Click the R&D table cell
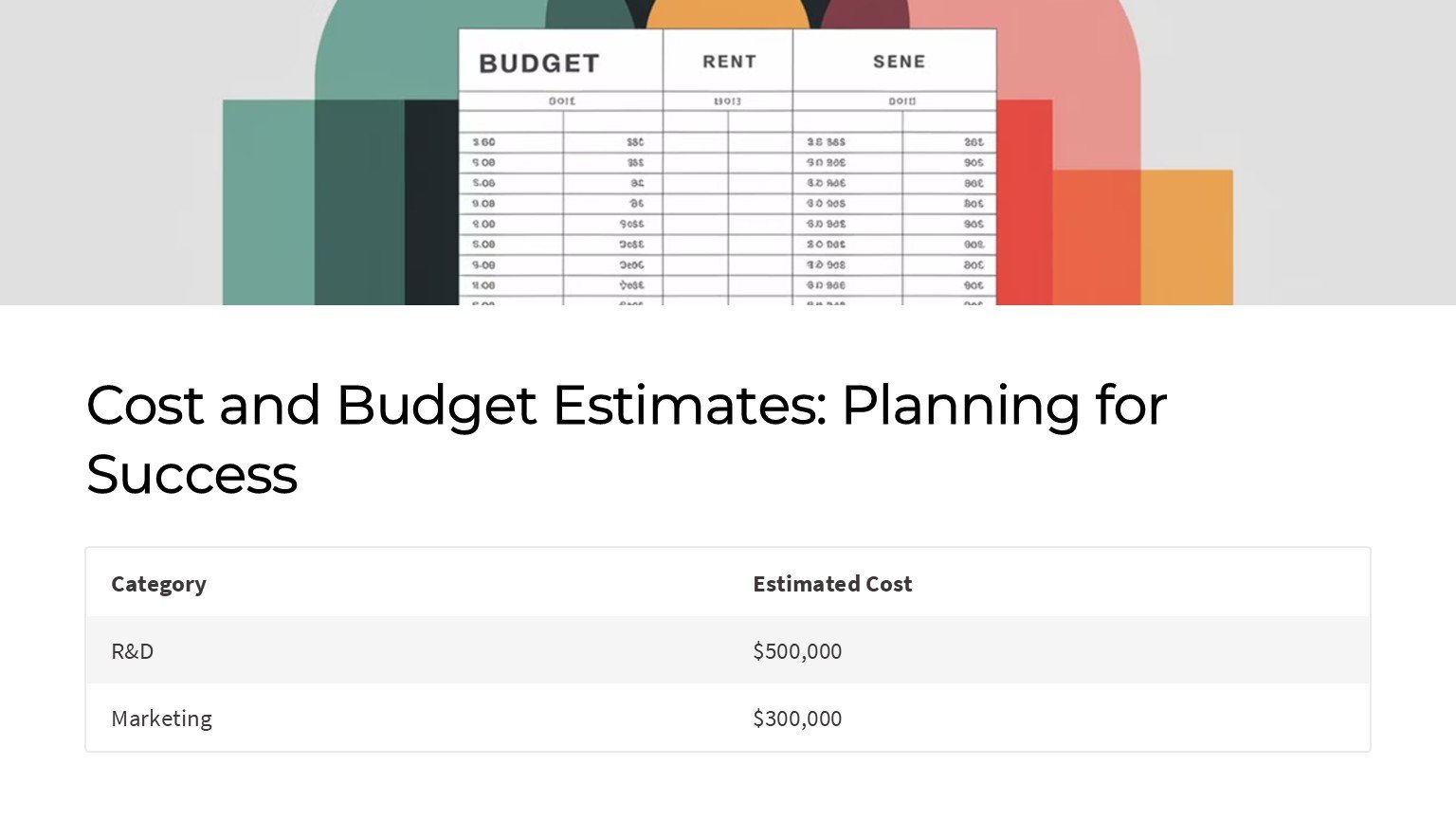 (133, 651)
